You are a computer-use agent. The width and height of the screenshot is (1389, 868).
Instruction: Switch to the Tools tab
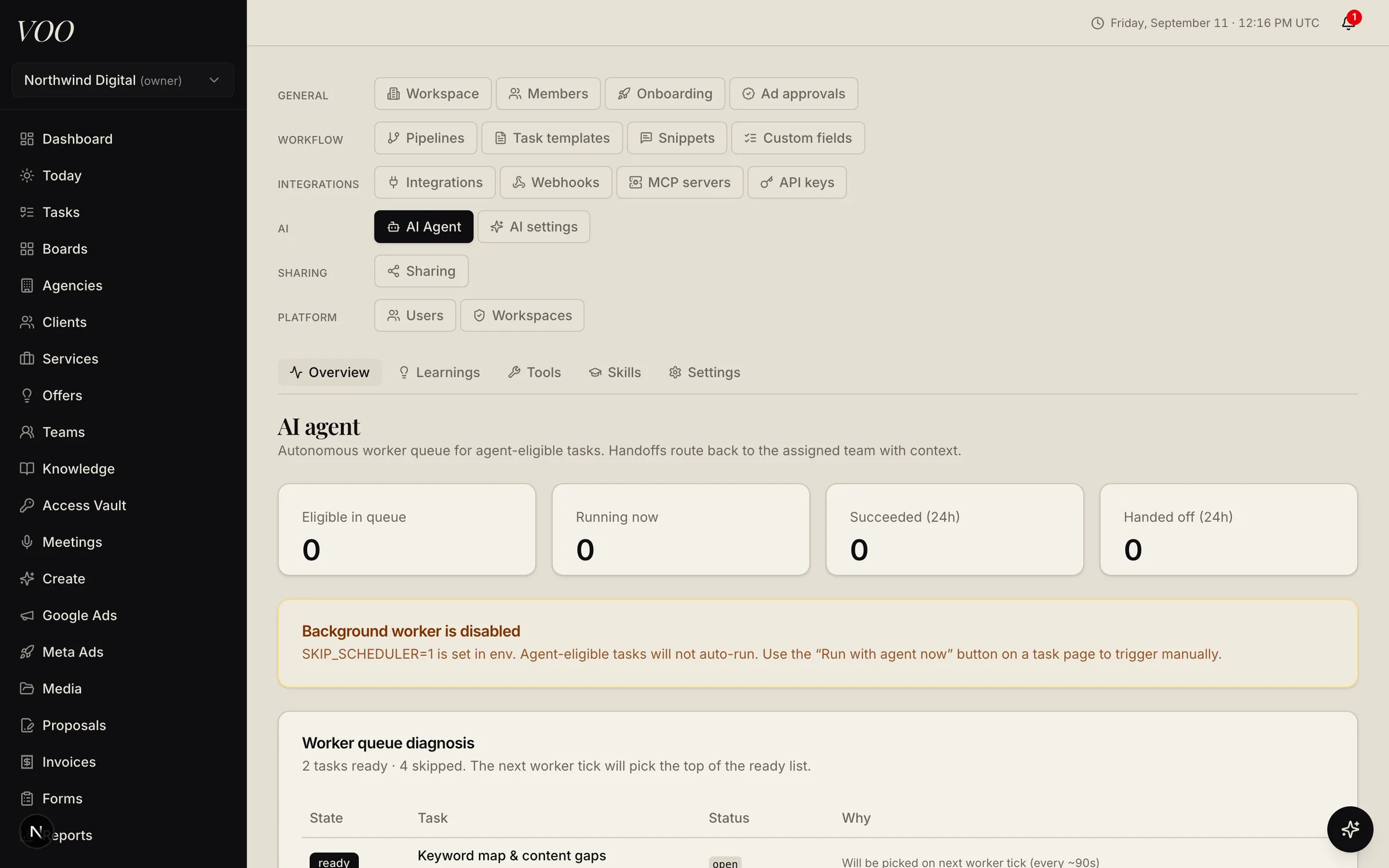coord(534,372)
